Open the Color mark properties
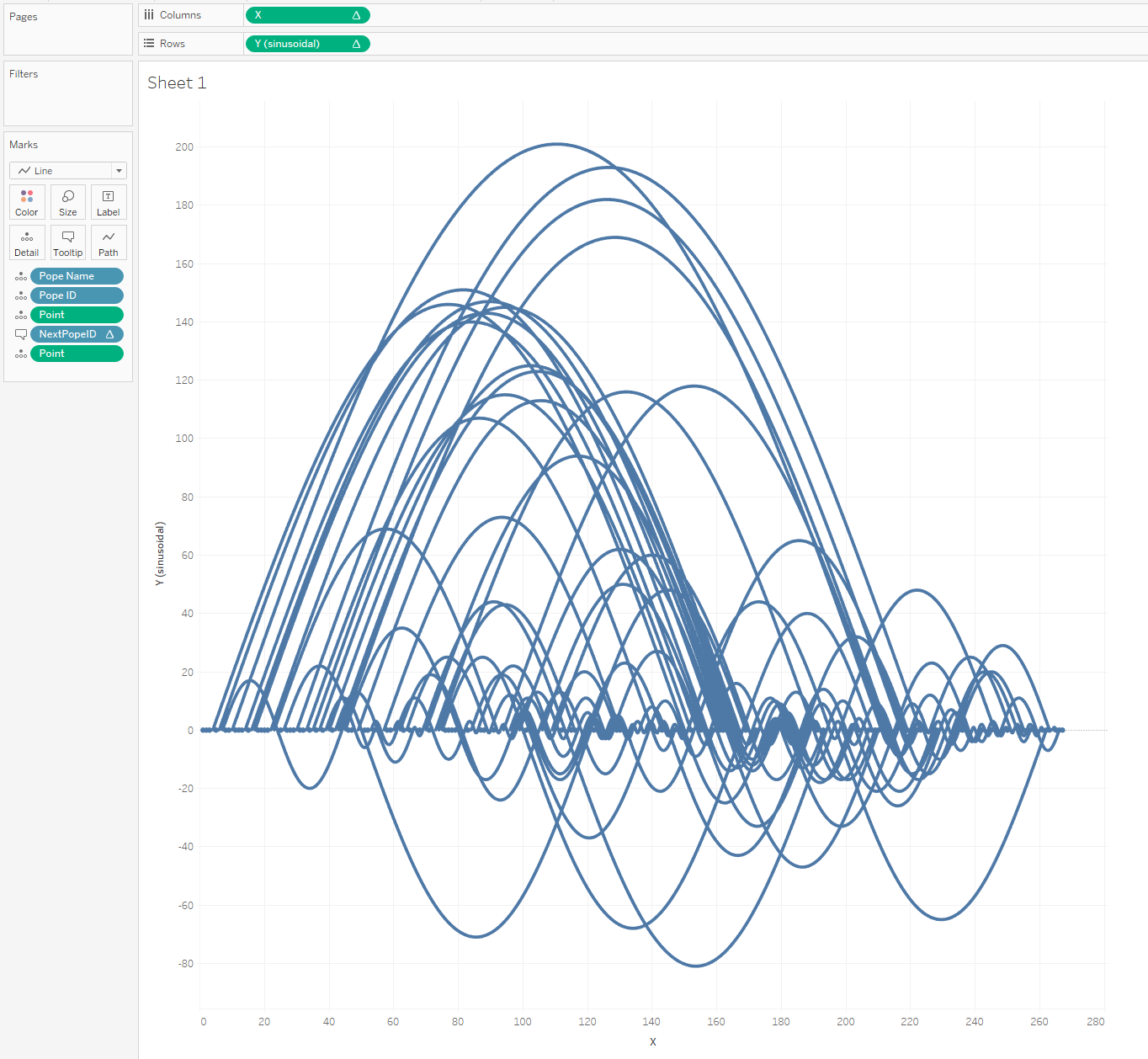 coord(27,202)
